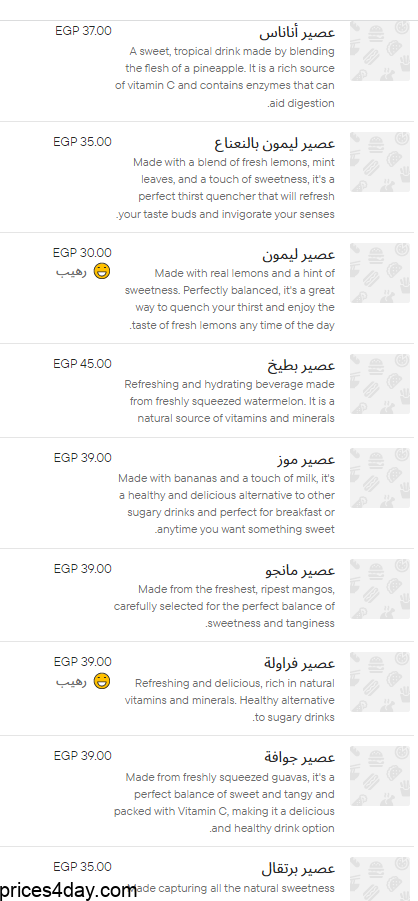Click the pineapple juice placeholder thumbnail

coord(379,51)
